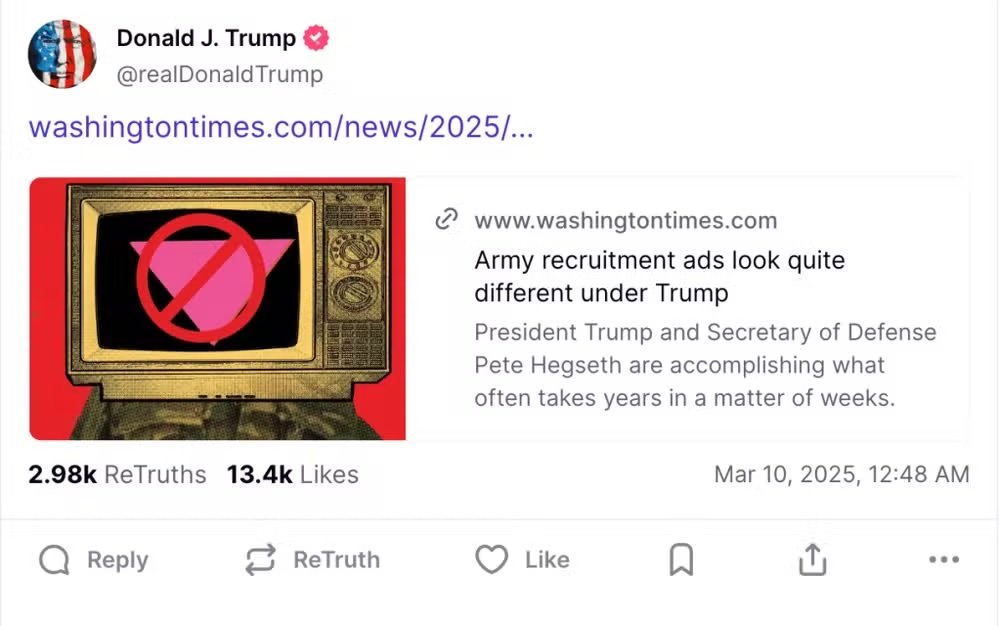
Task: Click the Mar 10, 2025 timestamp
Action: point(841,475)
